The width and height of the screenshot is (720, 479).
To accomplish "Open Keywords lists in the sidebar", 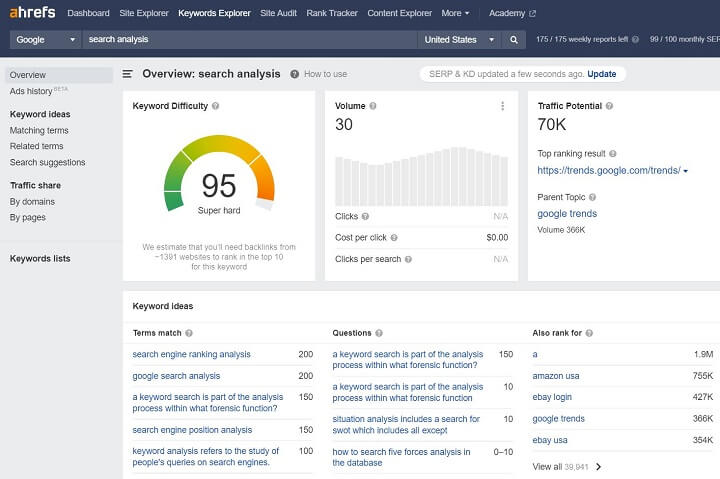I will click(x=40, y=259).
